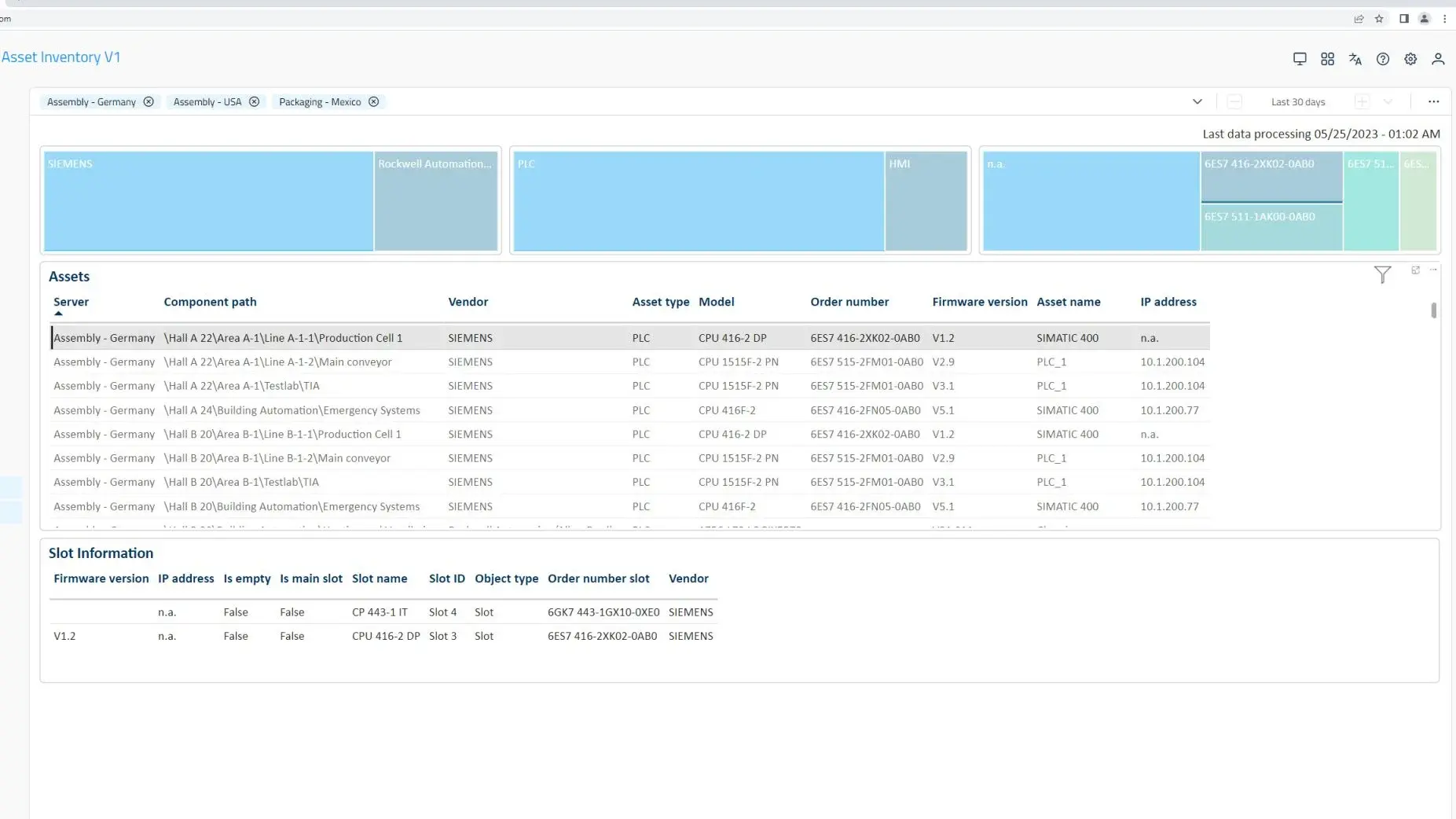
Task: Open Assets panel more options ellipsis
Action: pyautogui.click(x=1433, y=270)
